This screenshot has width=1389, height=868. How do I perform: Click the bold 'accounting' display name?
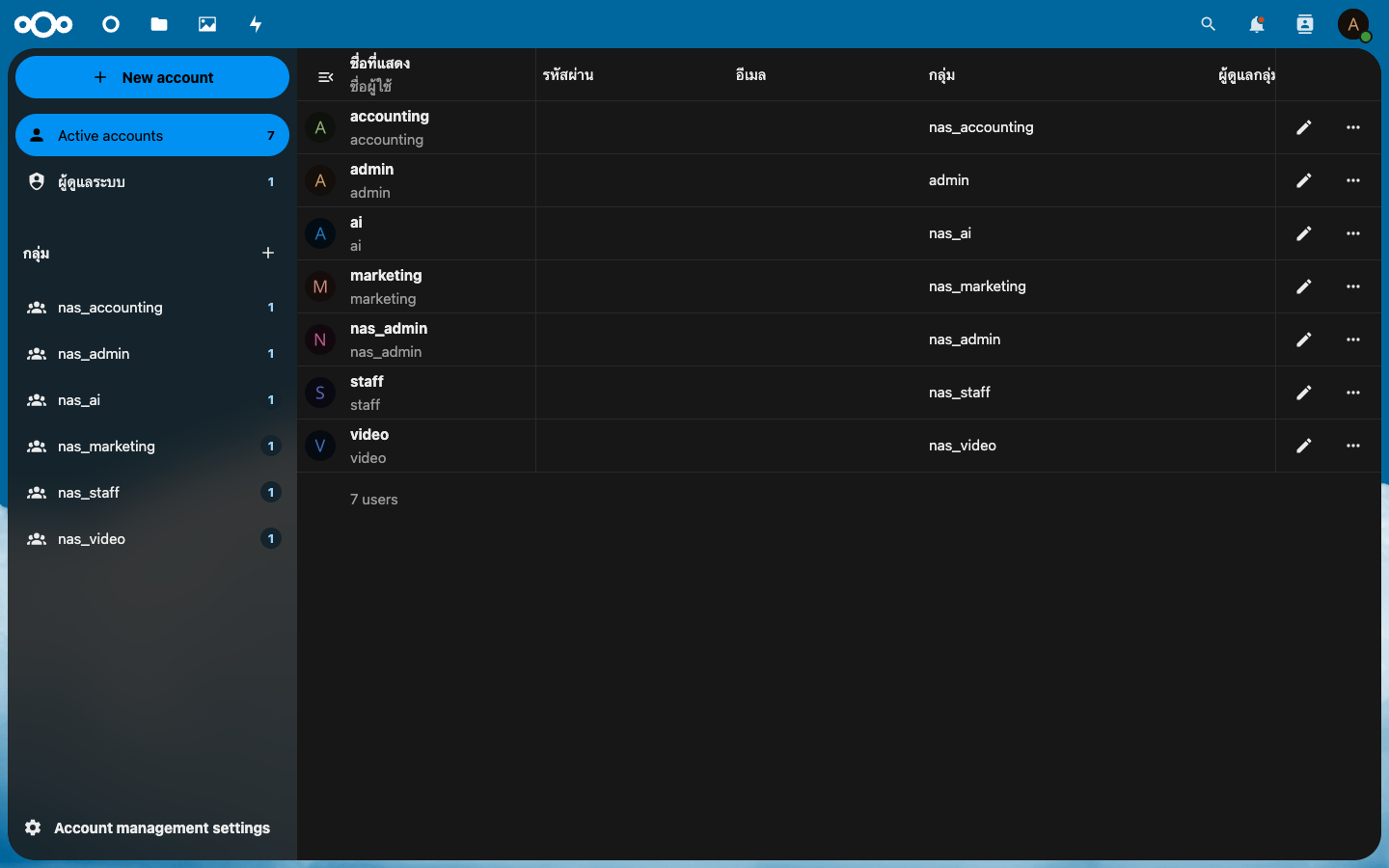[390, 117]
